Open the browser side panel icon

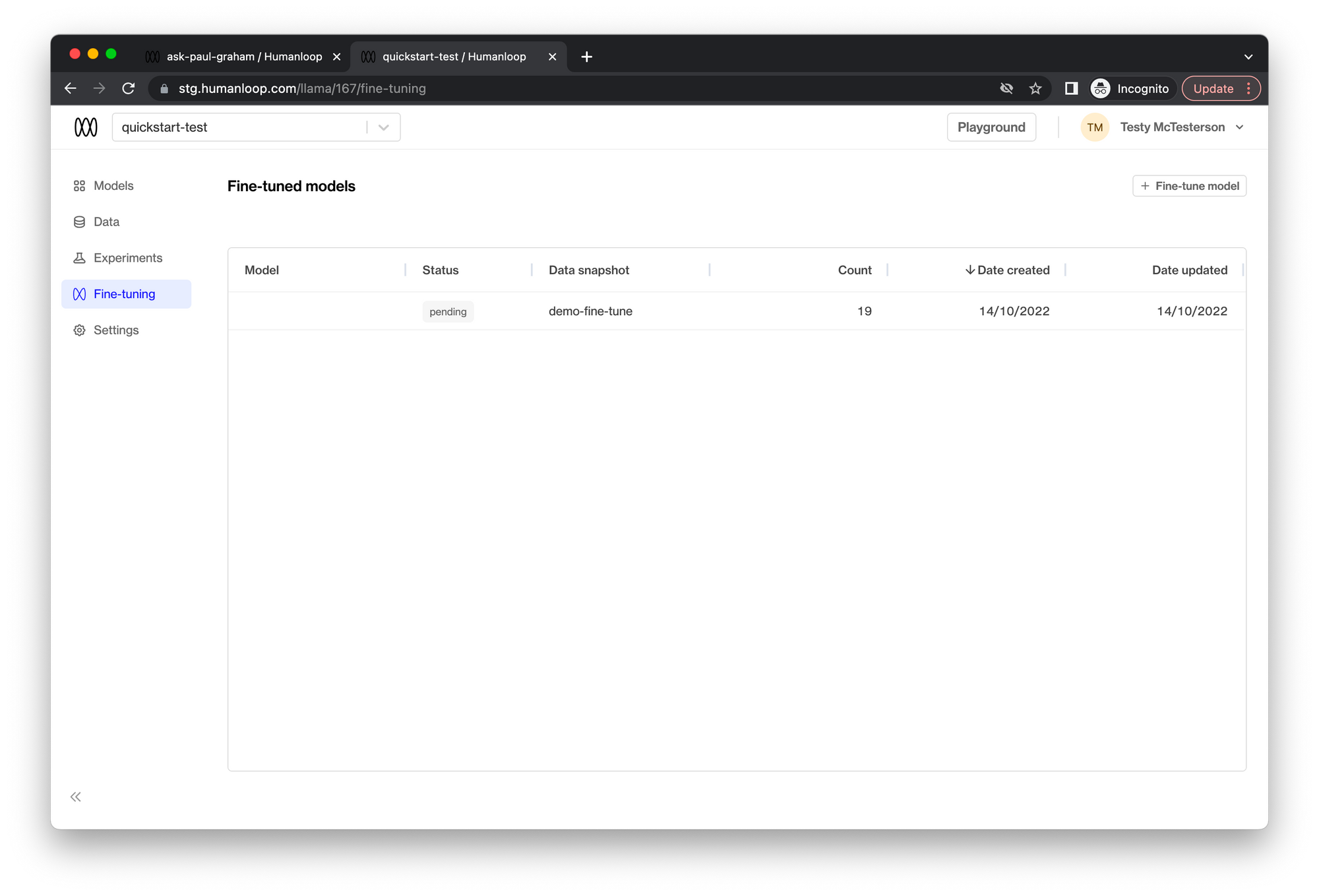point(1072,88)
